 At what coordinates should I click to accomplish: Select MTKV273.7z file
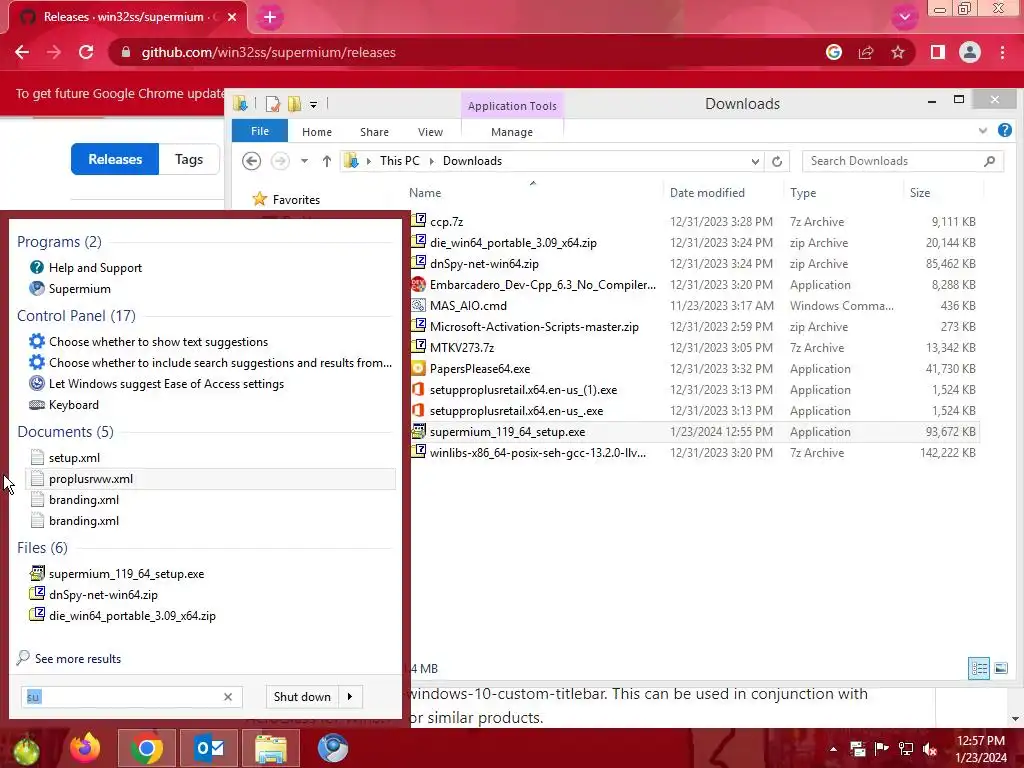(462, 348)
